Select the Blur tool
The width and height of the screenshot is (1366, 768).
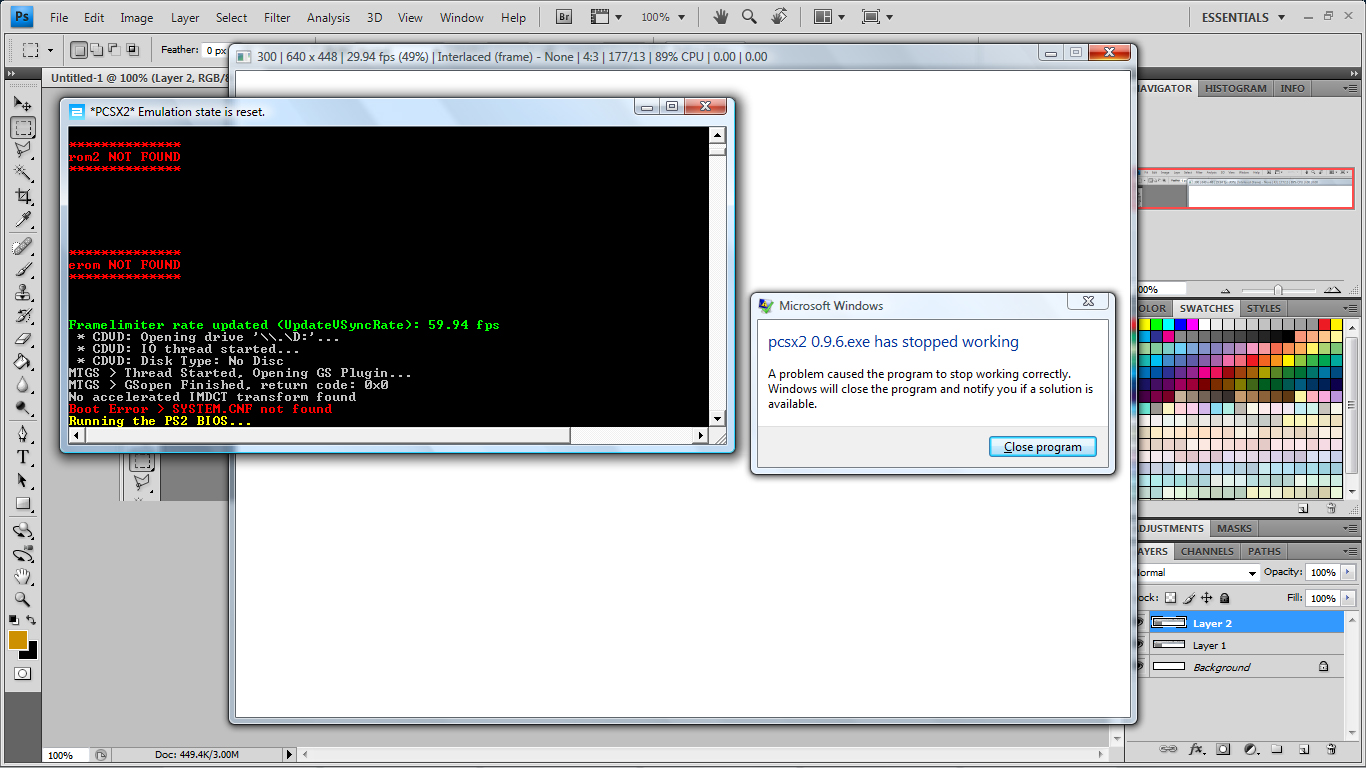[x=23, y=384]
